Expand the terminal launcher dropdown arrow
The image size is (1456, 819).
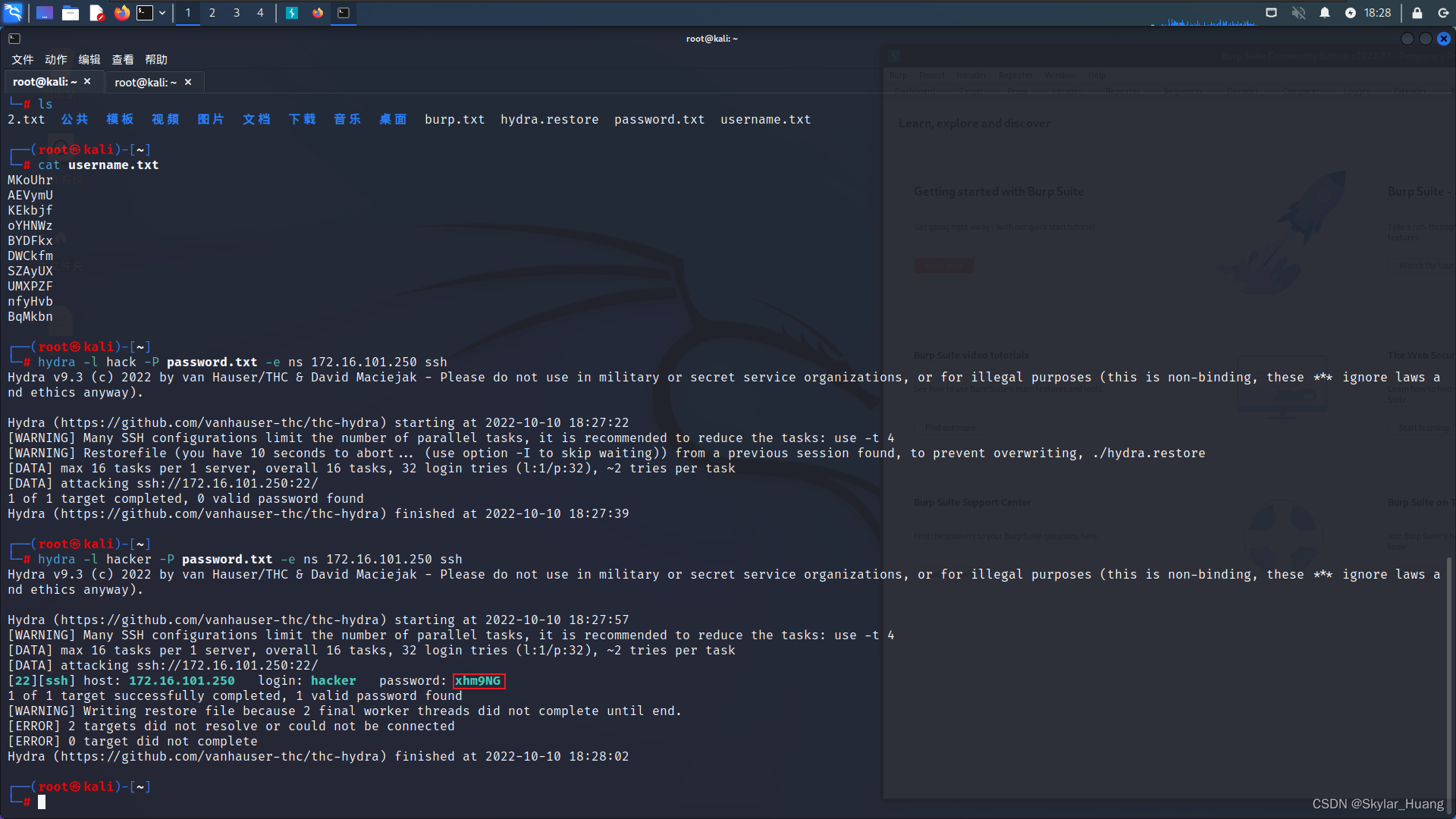click(x=162, y=13)
